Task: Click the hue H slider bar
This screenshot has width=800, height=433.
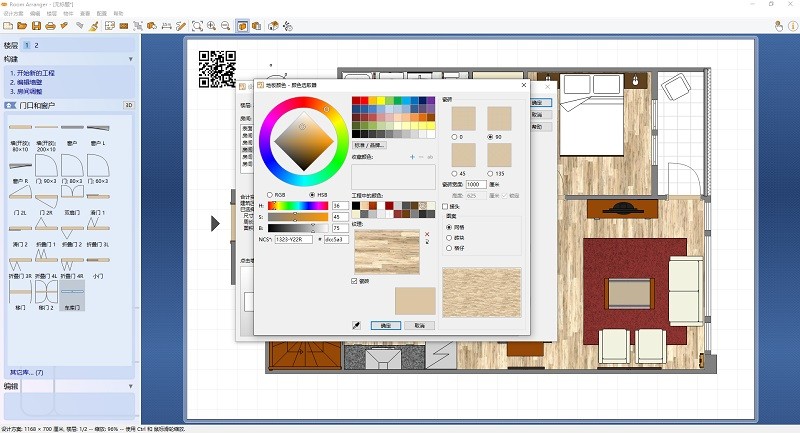Action: 298,206
